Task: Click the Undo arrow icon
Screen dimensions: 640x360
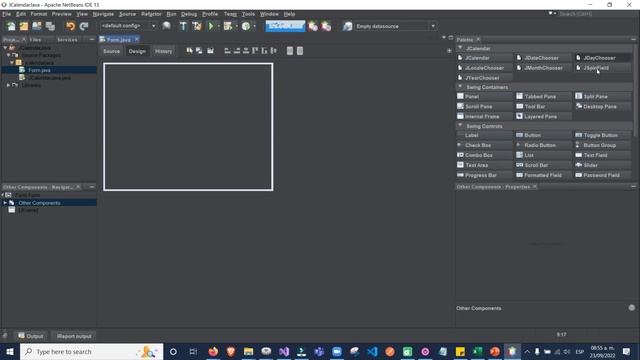Action: pos(71,26)
